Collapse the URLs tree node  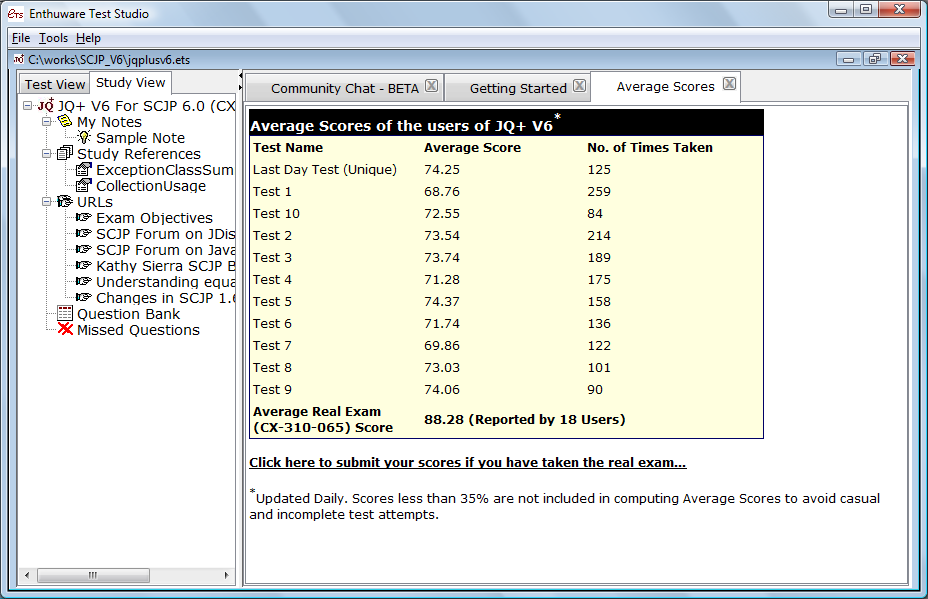(46, 201)
